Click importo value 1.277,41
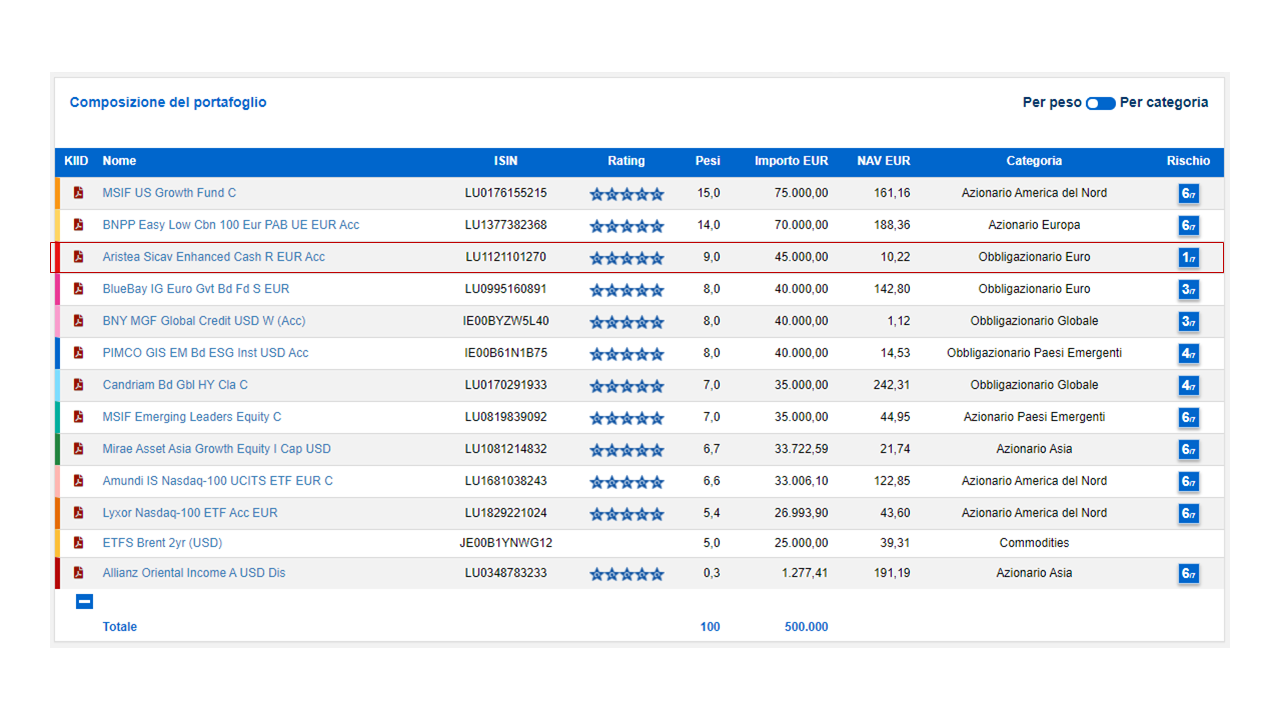 805,573
